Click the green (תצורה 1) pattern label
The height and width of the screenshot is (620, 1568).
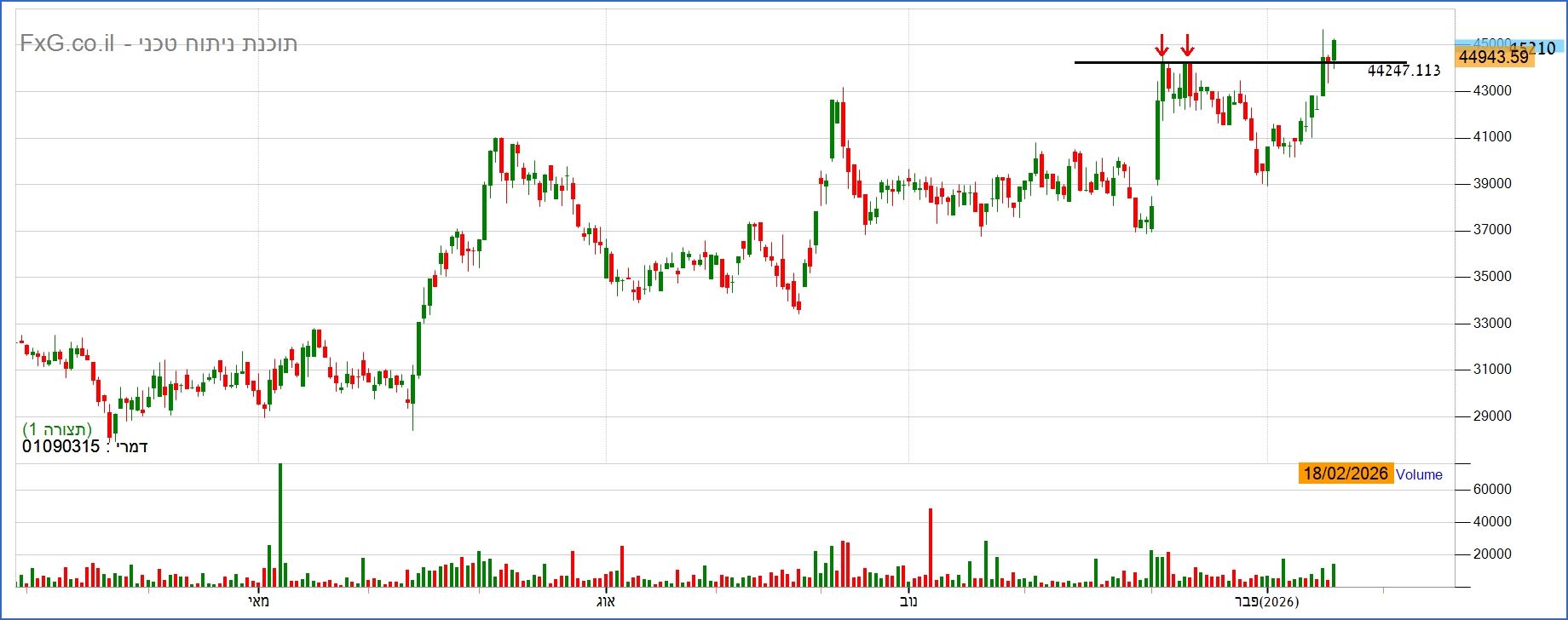[x=56, y=429]
